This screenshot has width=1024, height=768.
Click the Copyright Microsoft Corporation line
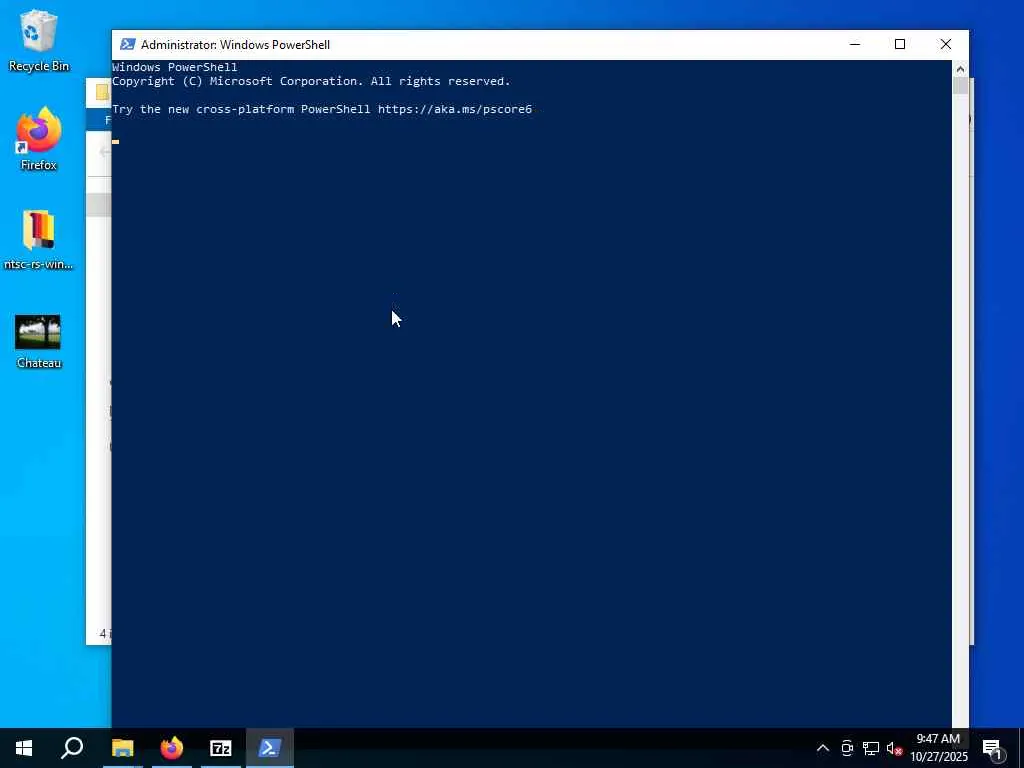pyautogui.click(x=311, y=81)
